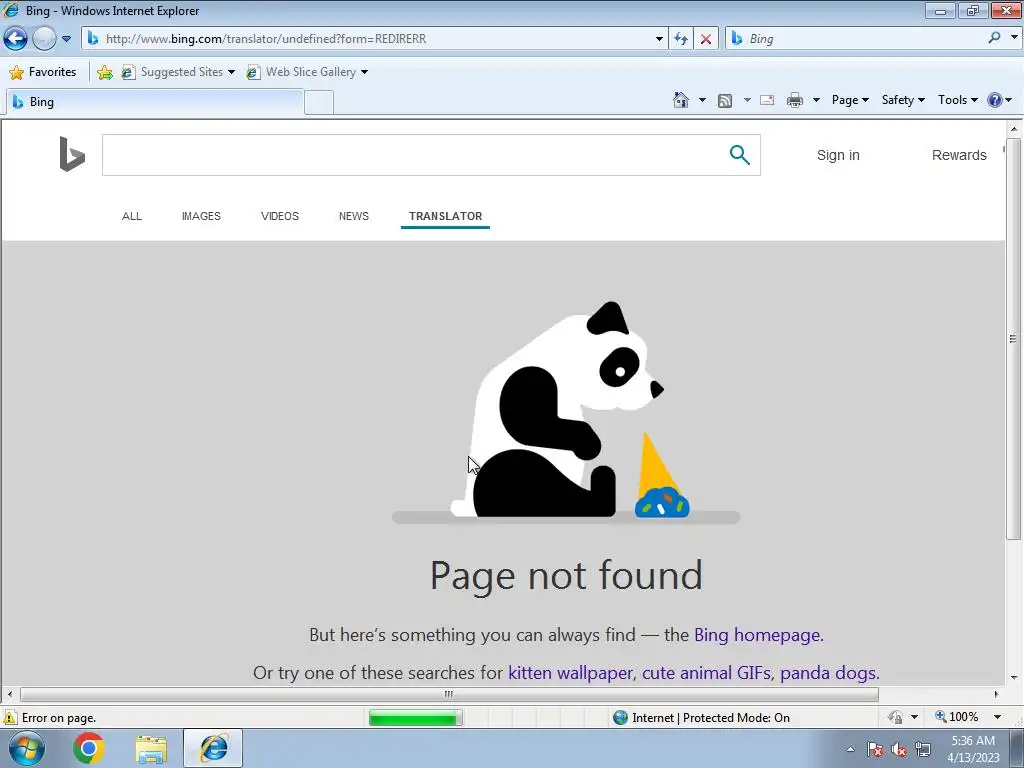Screen dimensions: 1024x768
Task: Expand the zoom level dropdown arrow
Action: 997,717
